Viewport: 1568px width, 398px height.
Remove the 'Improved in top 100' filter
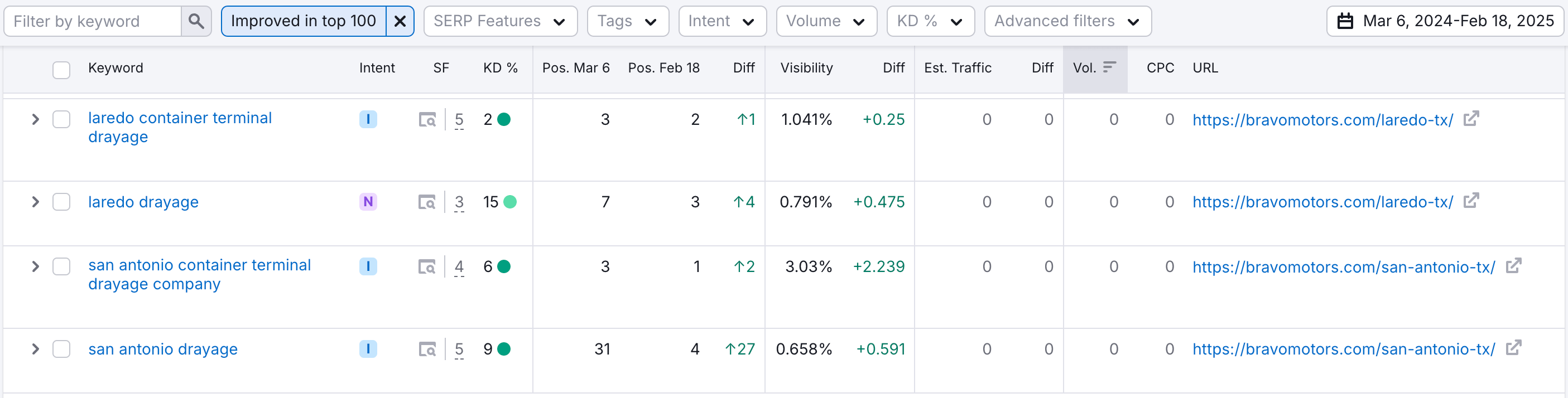400,21
